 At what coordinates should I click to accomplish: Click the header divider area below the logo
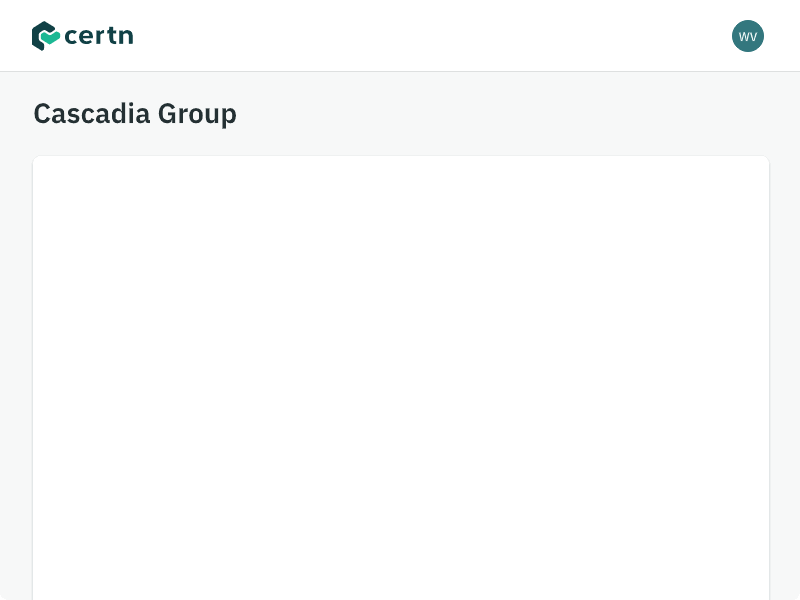[x=400, y=70]
